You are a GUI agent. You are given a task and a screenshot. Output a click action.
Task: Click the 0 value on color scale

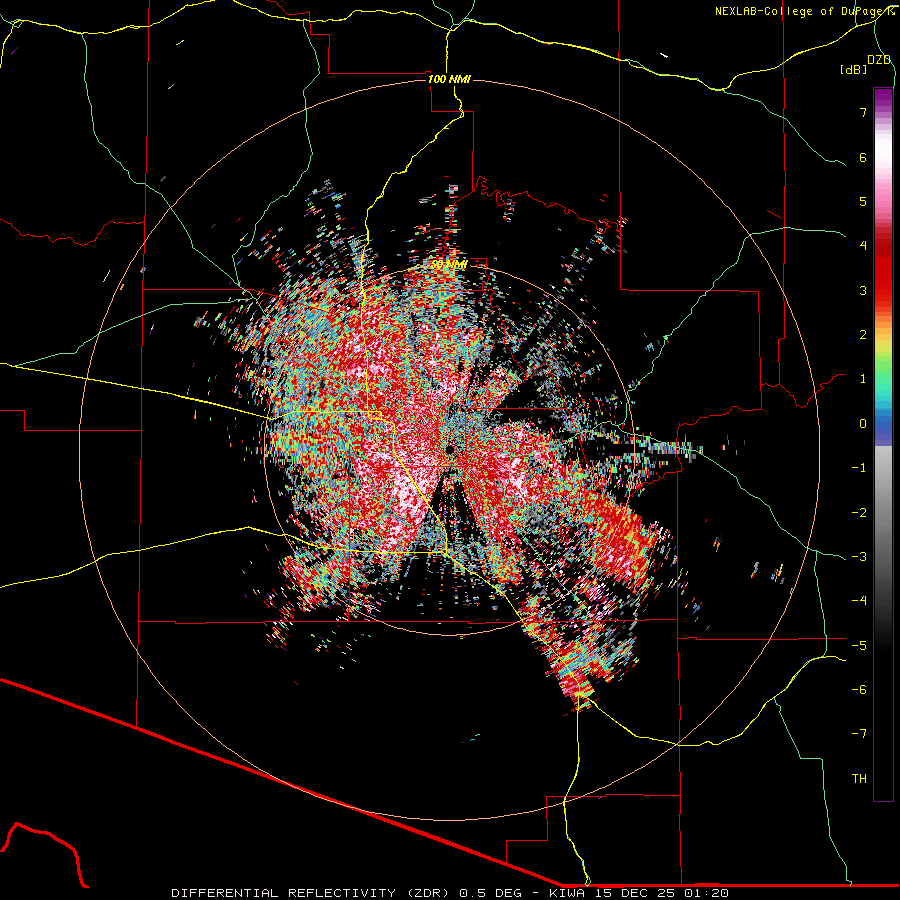point(863,424)
